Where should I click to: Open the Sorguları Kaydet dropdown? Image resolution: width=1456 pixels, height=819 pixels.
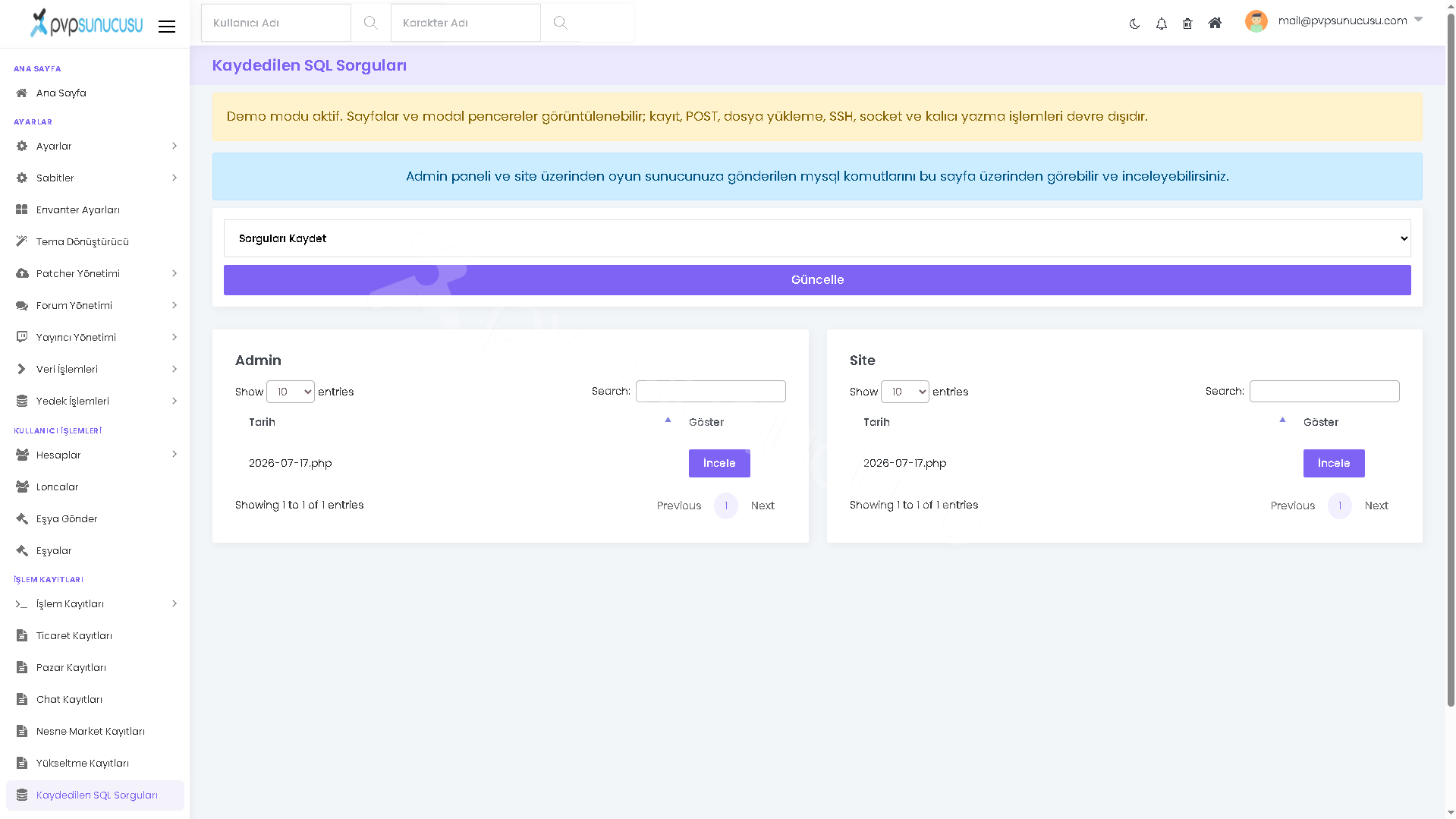(817, 238)
